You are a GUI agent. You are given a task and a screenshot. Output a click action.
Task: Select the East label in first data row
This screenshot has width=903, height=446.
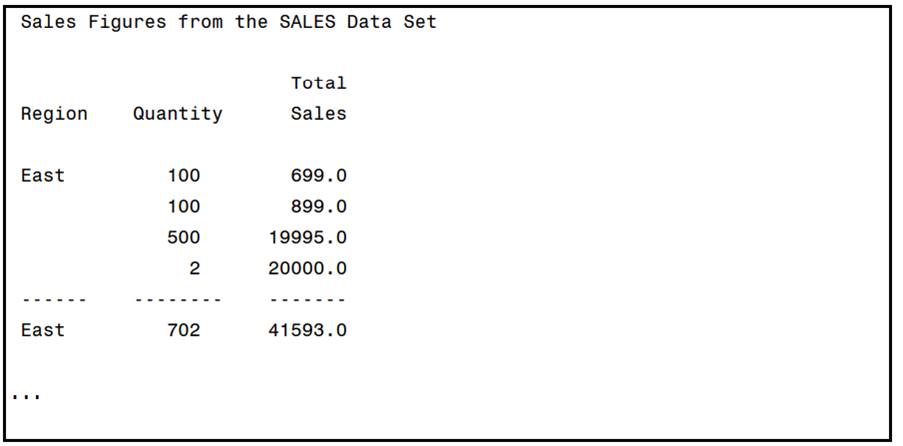point(42,176)
